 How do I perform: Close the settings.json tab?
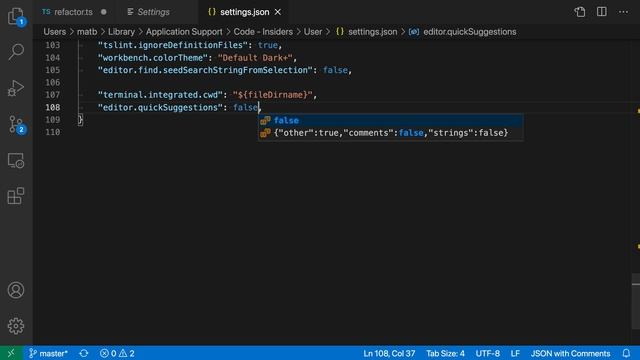(278, 12)
